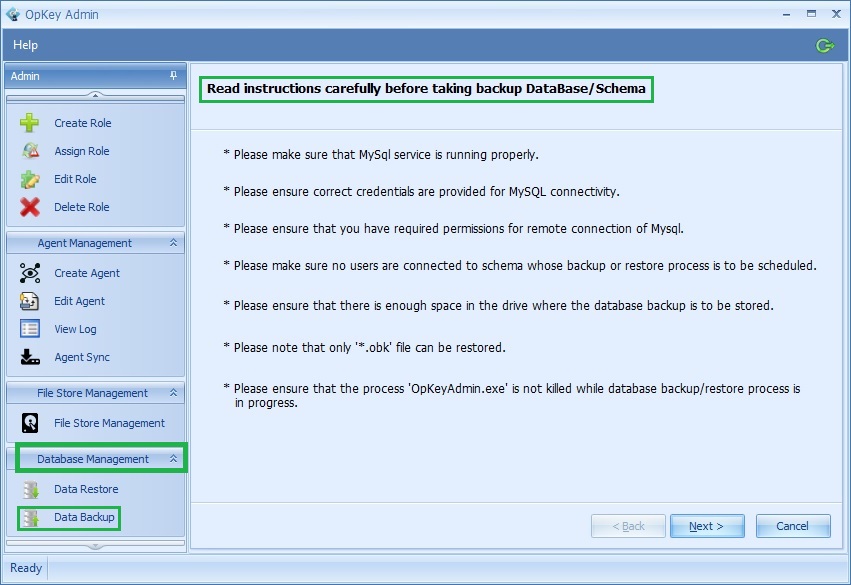The height and width of the screenshot is (585, 851).
Task: Click the pin icon on Admin panel
Action: coord(174,75)
